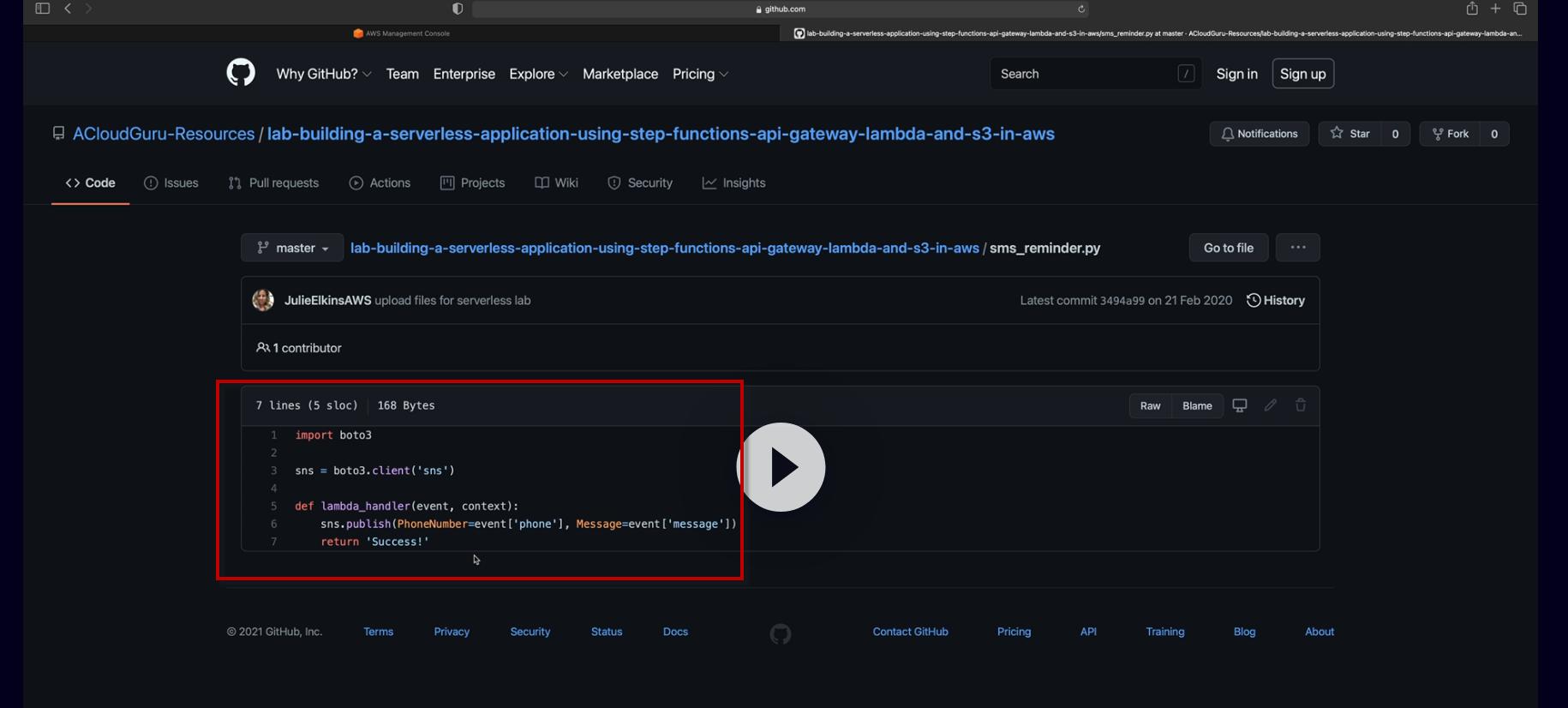Open the Projects tab
1568x708 pixels.
click(x=473, y=183)
